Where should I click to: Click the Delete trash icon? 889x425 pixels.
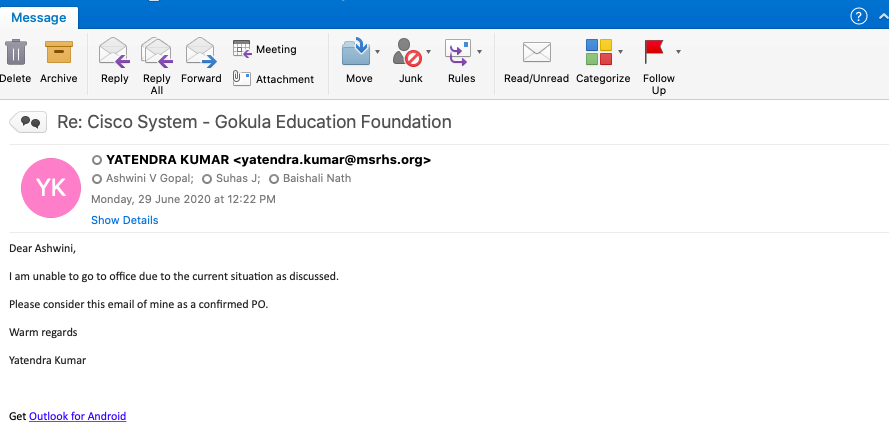15,53
